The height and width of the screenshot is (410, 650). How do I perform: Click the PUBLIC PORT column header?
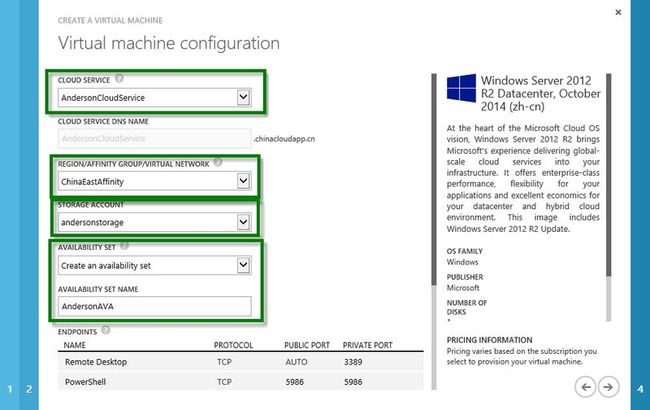point(307,345)
